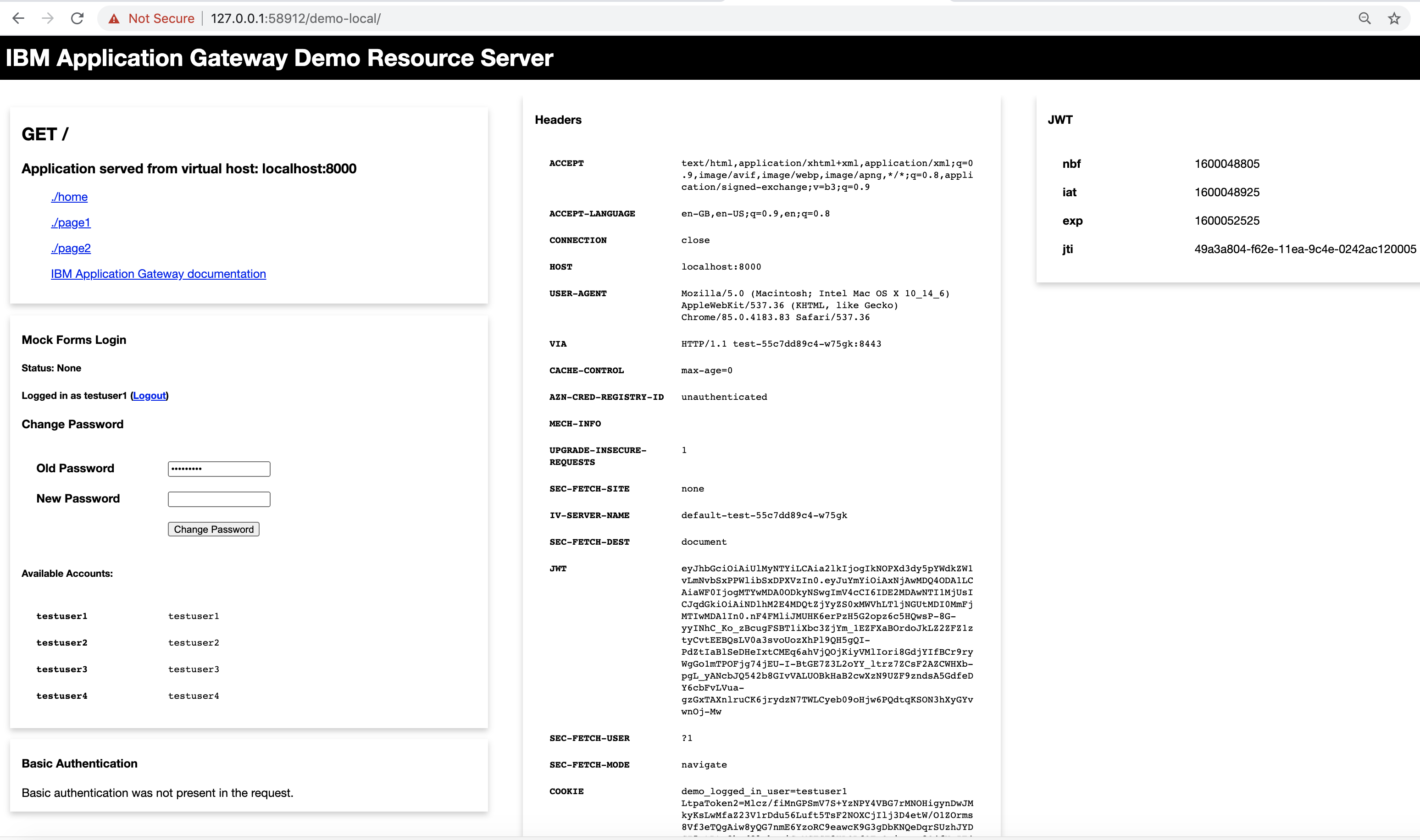Click the testuser4 password value
Image resolution: width=1420 pixels, height=840 pixels.
coord(194,696)
